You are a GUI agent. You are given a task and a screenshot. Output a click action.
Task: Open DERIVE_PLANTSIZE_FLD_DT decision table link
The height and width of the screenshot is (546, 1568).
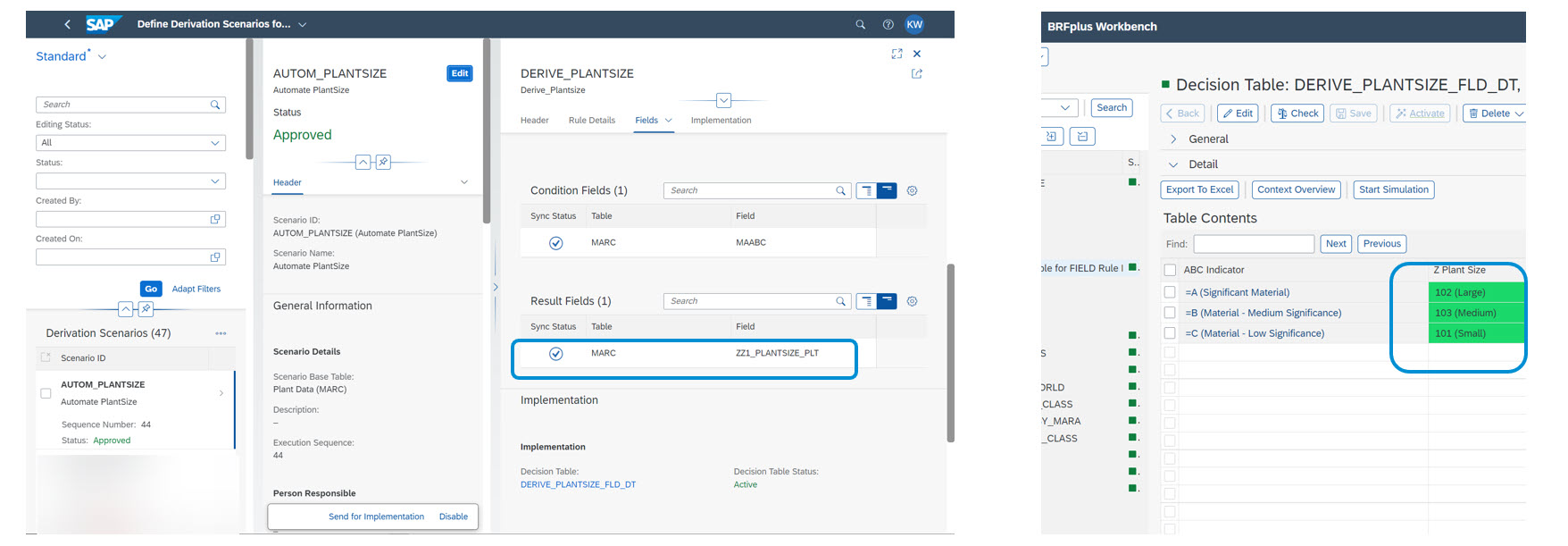(x=578, y=484)
